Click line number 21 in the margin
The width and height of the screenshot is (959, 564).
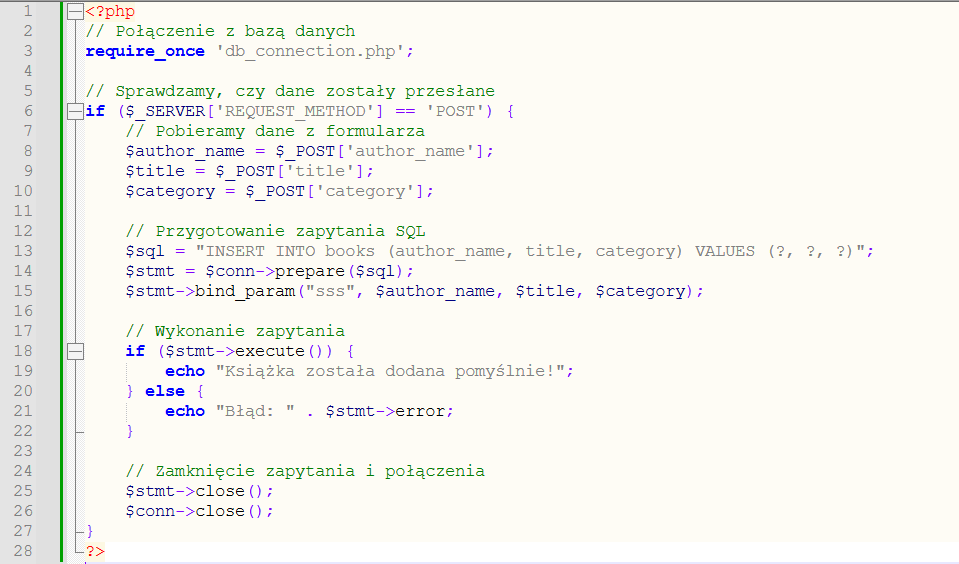[25, 411]
